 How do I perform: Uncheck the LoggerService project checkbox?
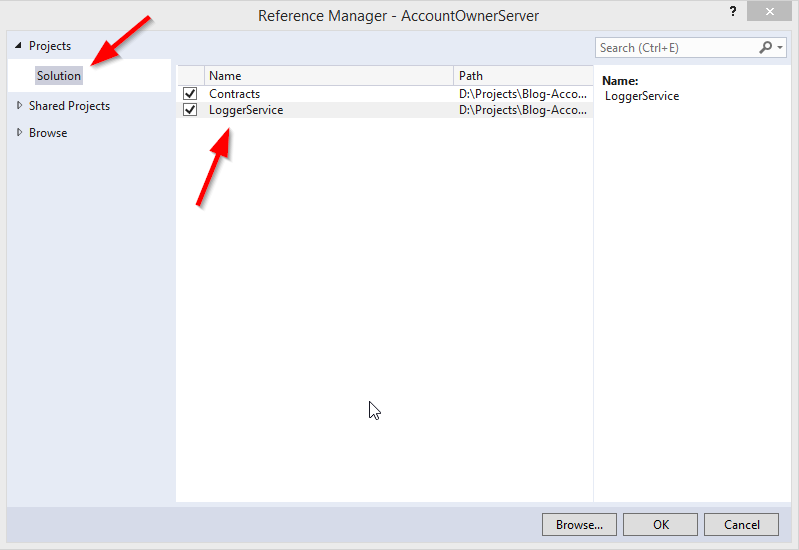click(190, 110)
